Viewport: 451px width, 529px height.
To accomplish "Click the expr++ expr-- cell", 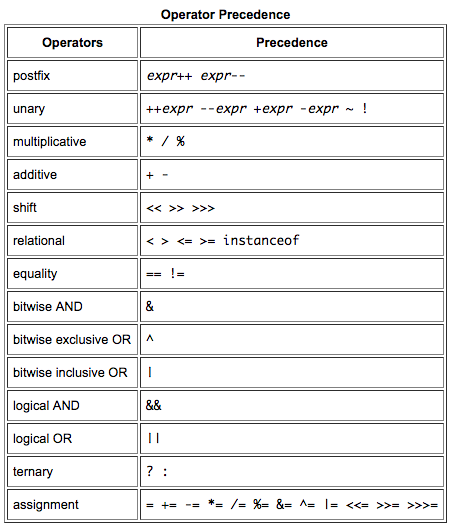I will coord(292,76).
